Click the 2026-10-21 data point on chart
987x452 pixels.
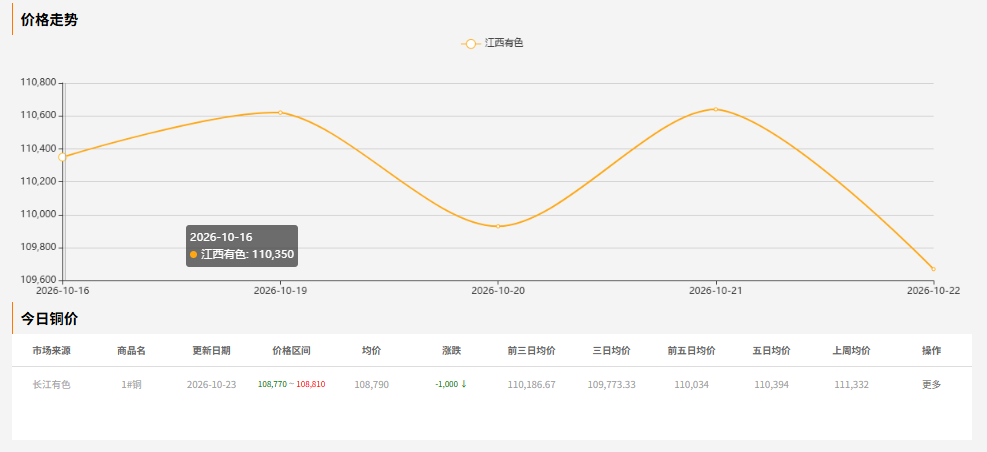[x=716, y=109]
